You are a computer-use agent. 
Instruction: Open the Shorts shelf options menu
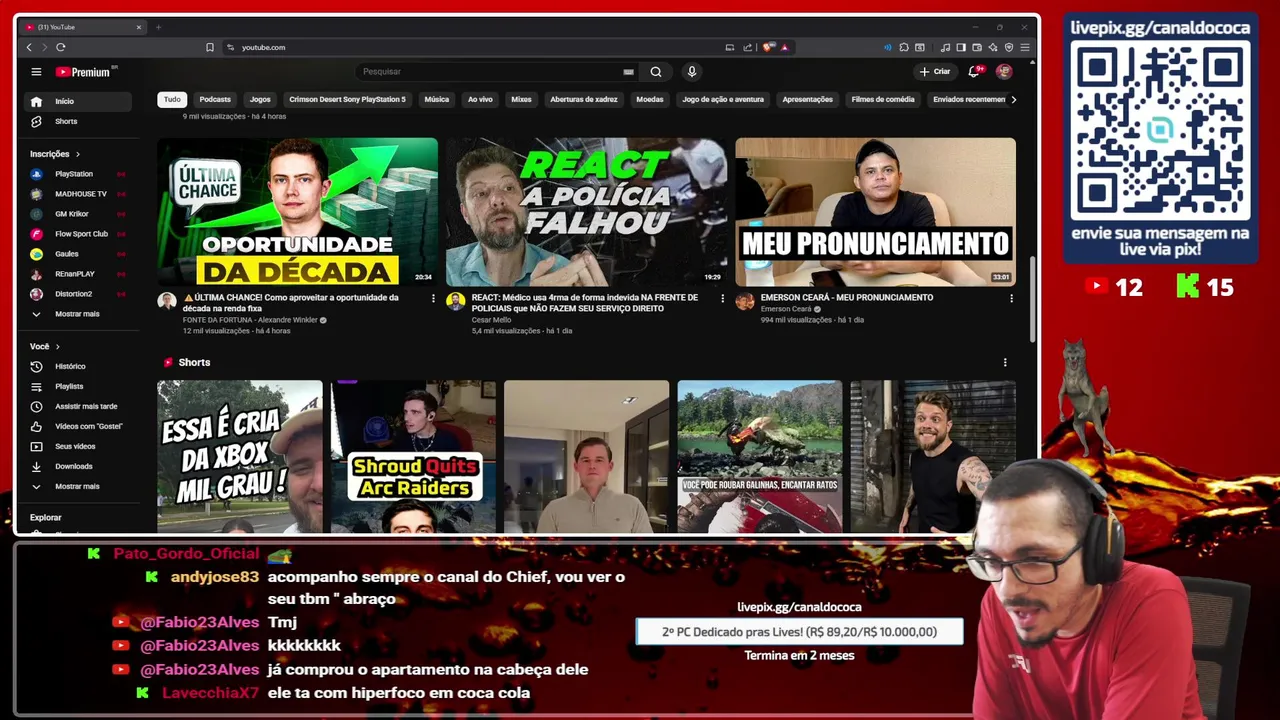[1005, 362]
